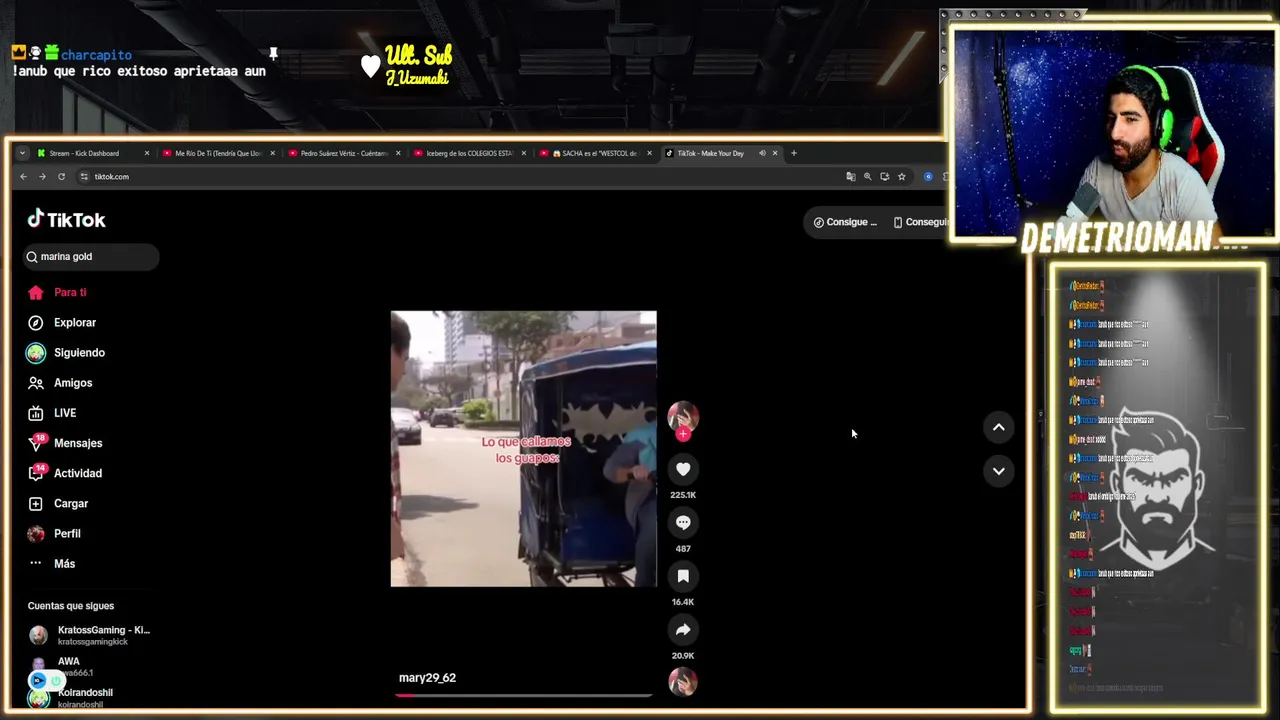
Task: Click the 20.9K shares count
Action: coord(683,656)
